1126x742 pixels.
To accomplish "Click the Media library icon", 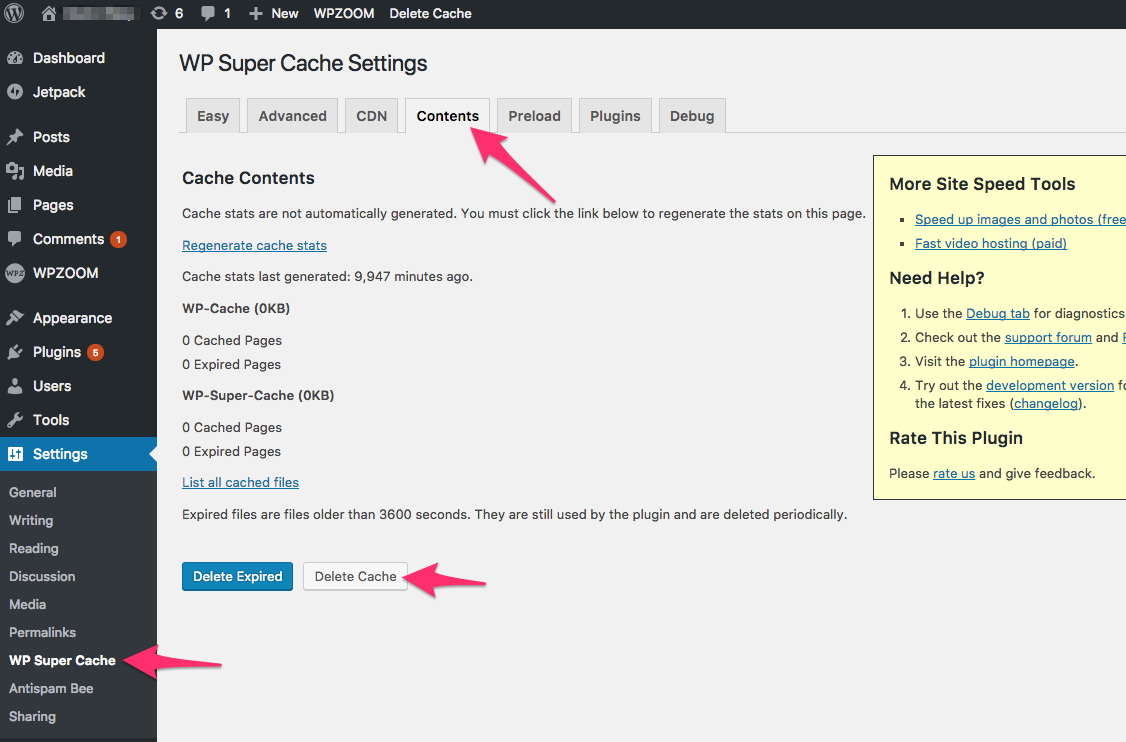I will (x=15, y=171).
